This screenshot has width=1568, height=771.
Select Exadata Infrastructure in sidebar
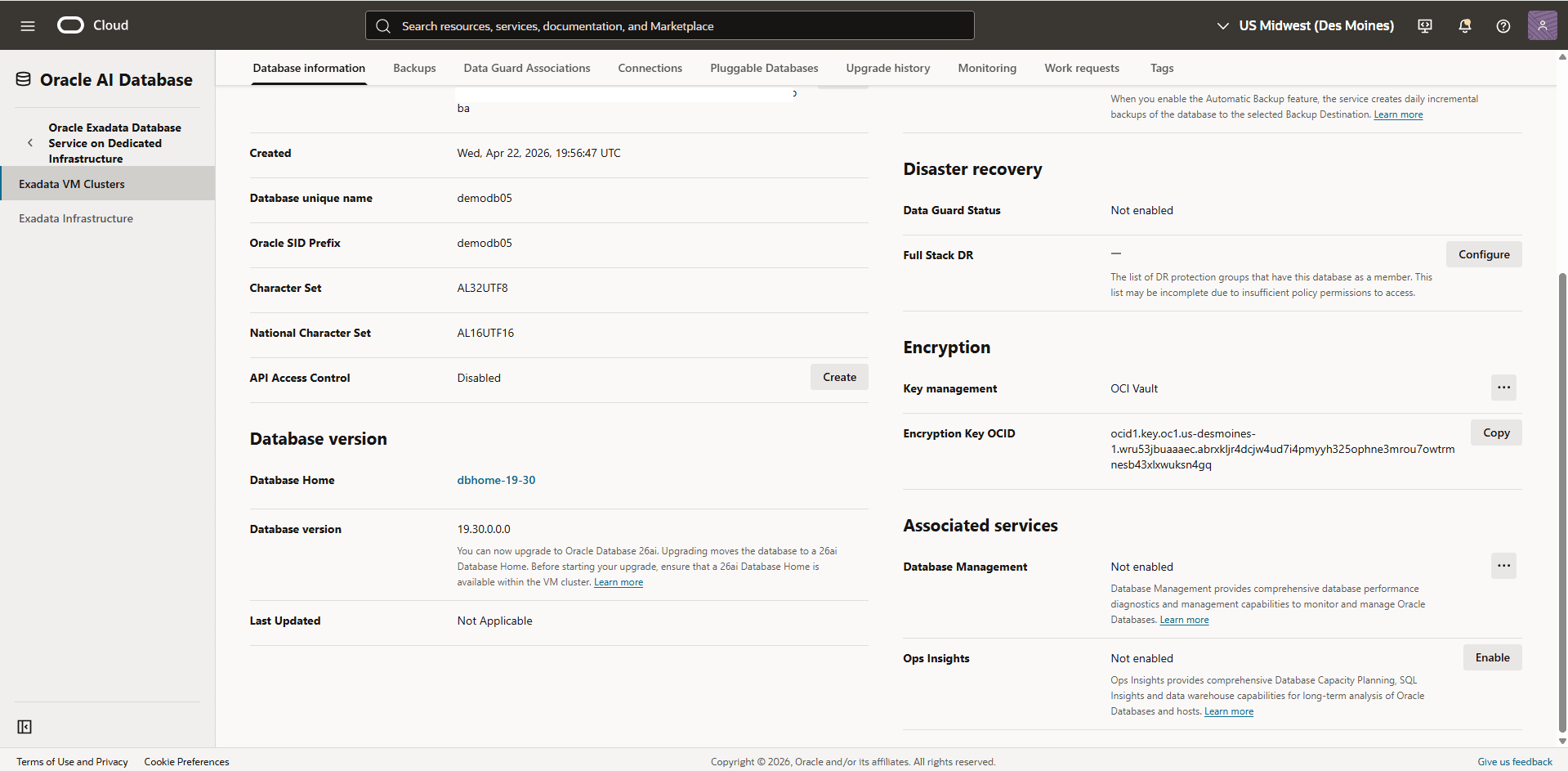click(x=107, y=218)
